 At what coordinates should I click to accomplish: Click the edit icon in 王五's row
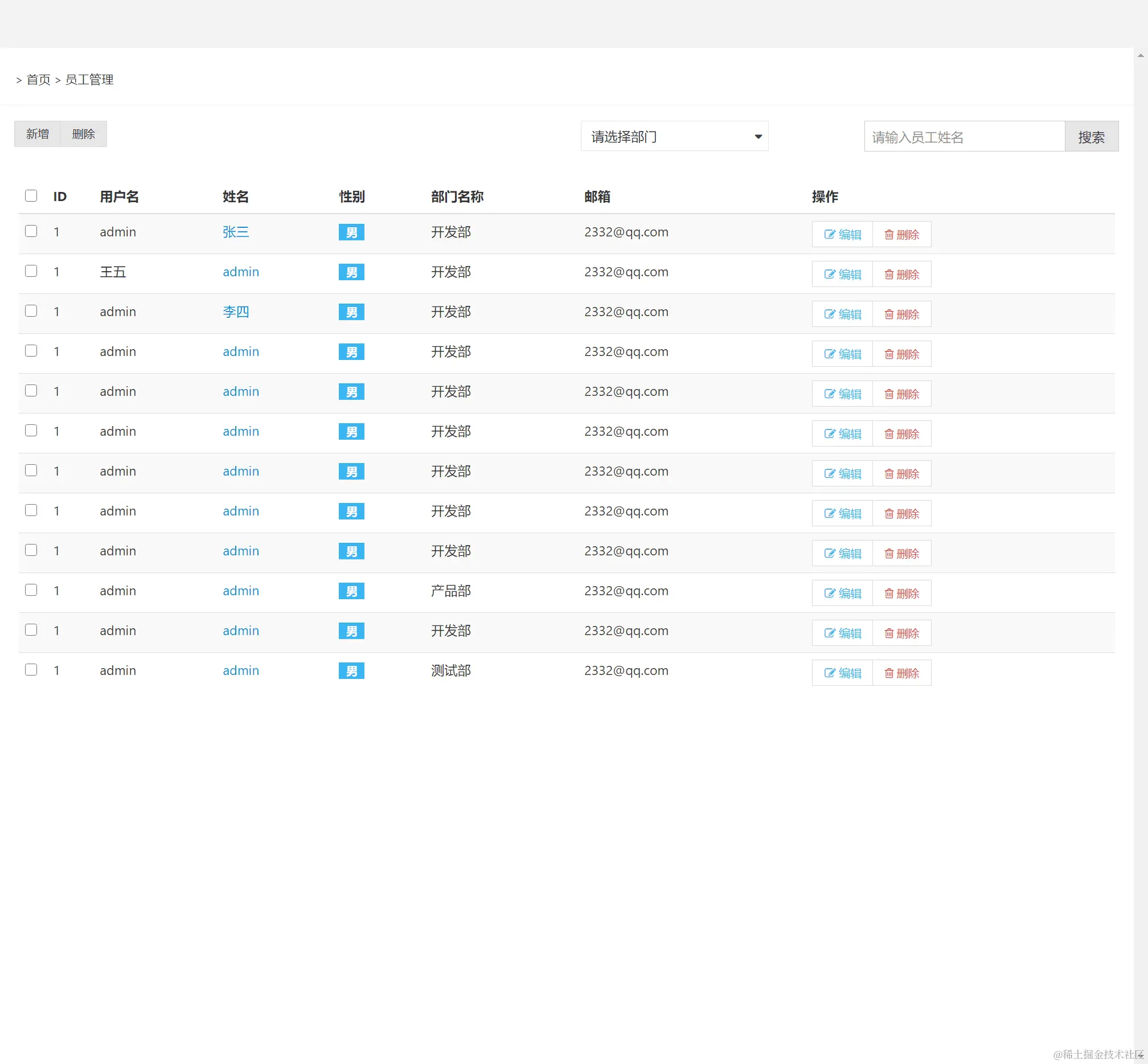pos(829,274)
